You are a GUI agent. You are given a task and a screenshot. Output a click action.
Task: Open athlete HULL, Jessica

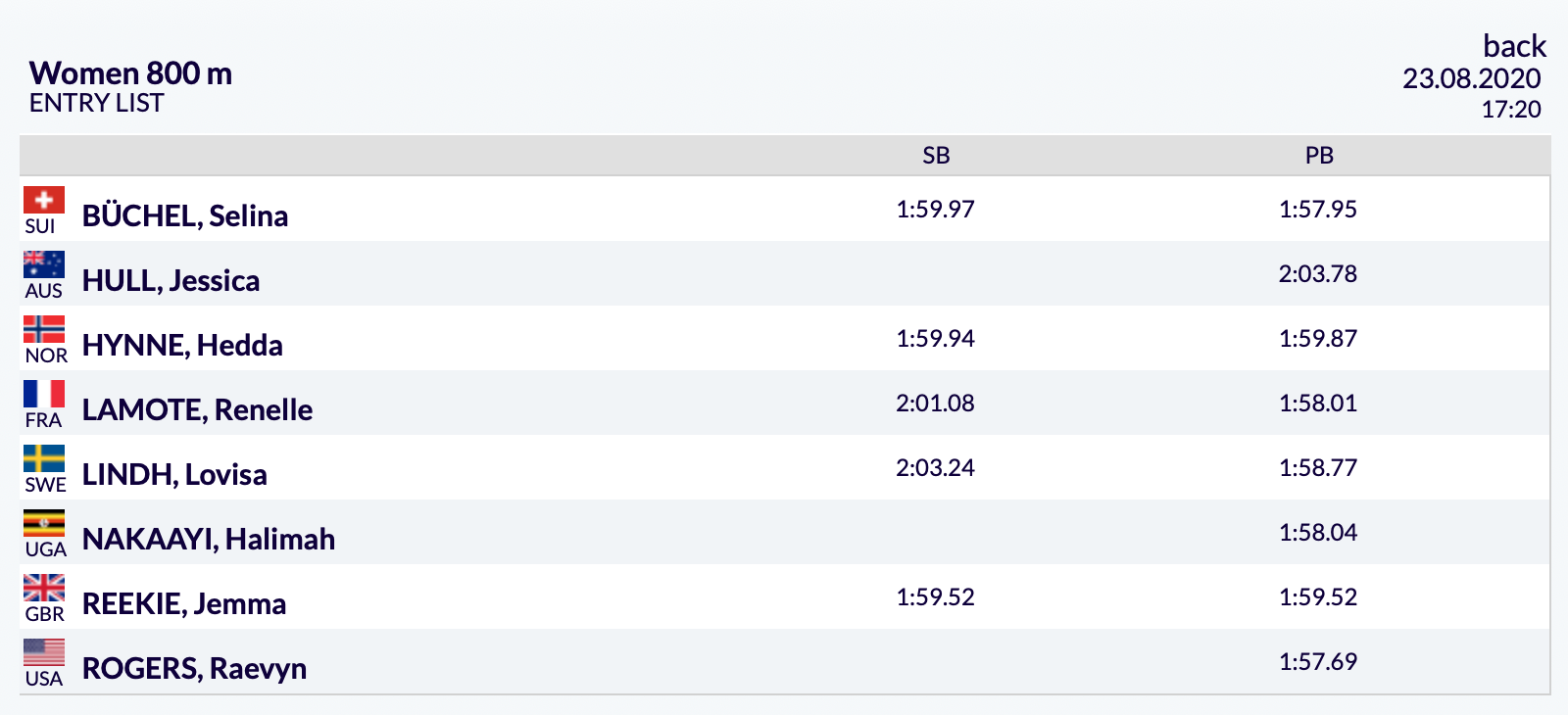point(171,280)
